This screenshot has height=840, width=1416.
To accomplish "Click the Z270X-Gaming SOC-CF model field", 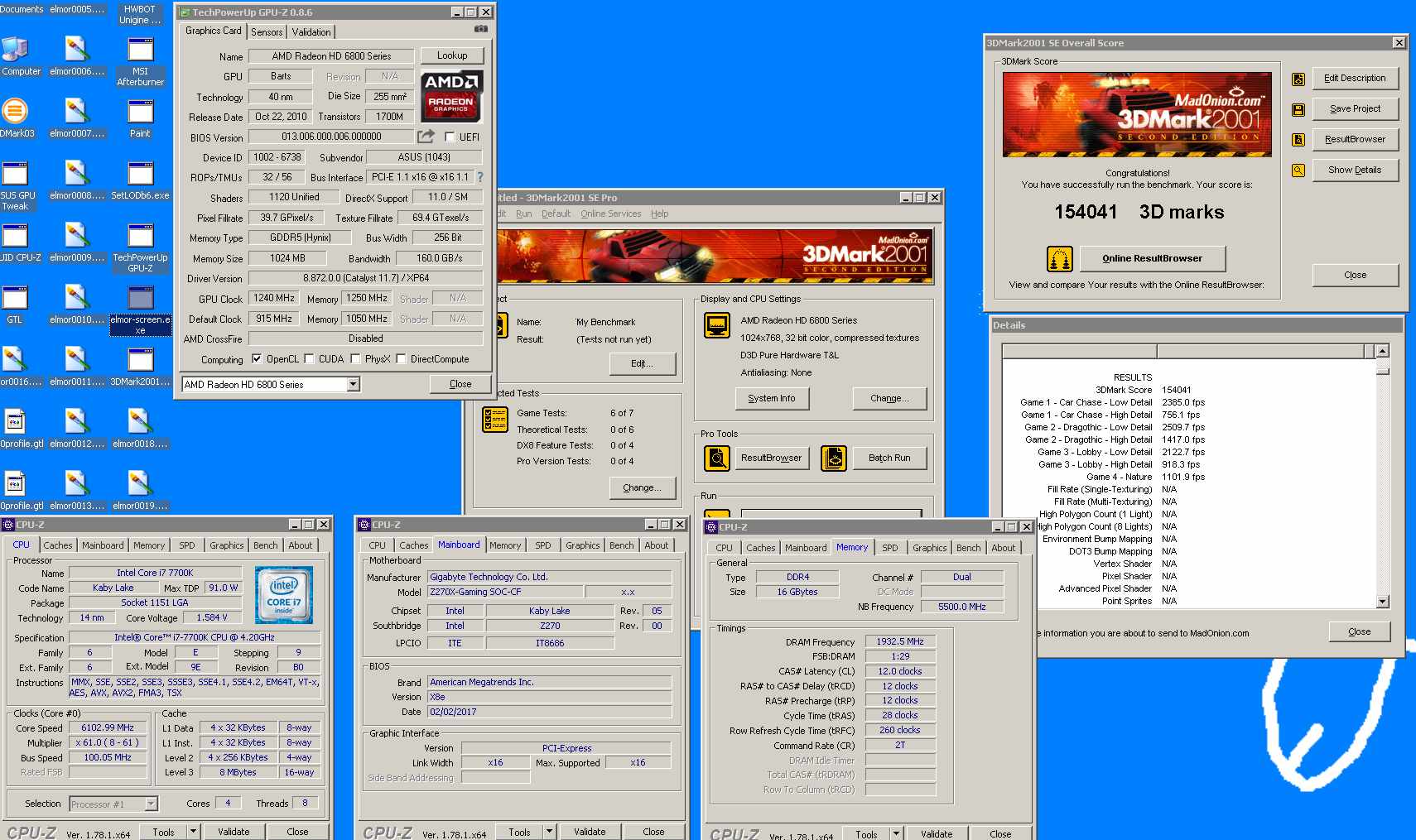I will click(504, 592).
